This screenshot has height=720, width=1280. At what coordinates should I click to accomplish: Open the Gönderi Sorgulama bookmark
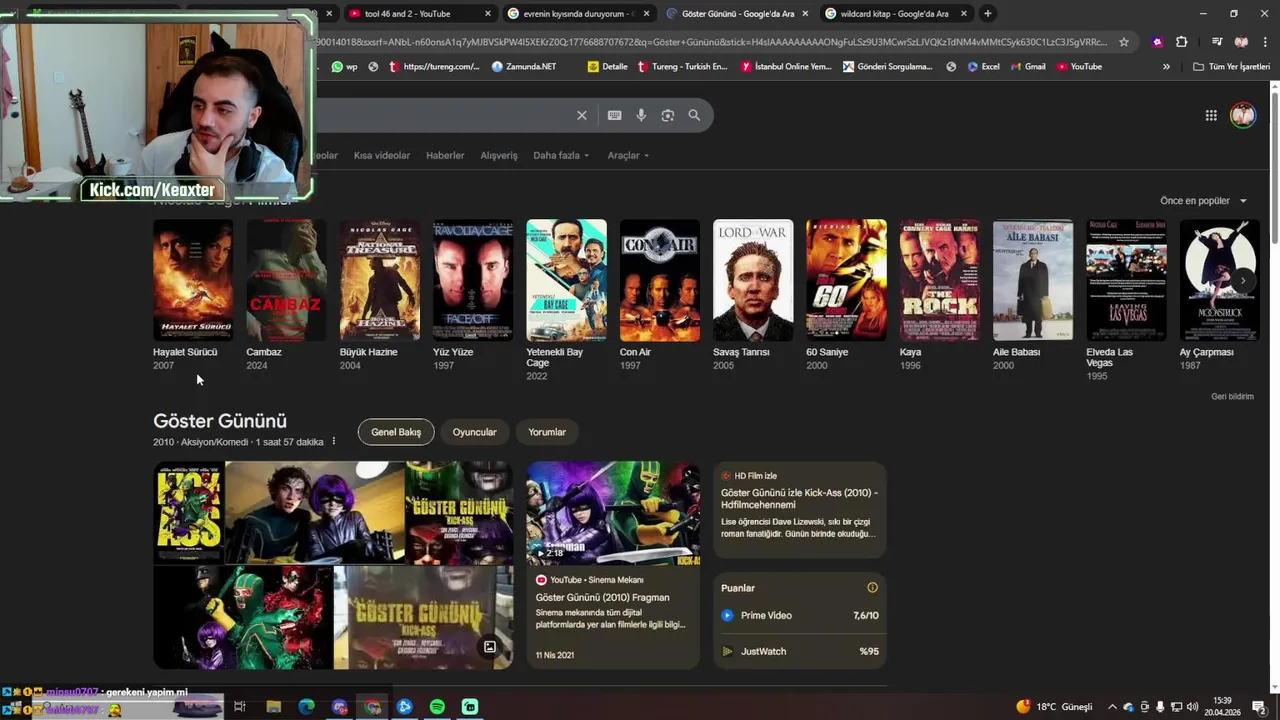[x=887, y=67]
